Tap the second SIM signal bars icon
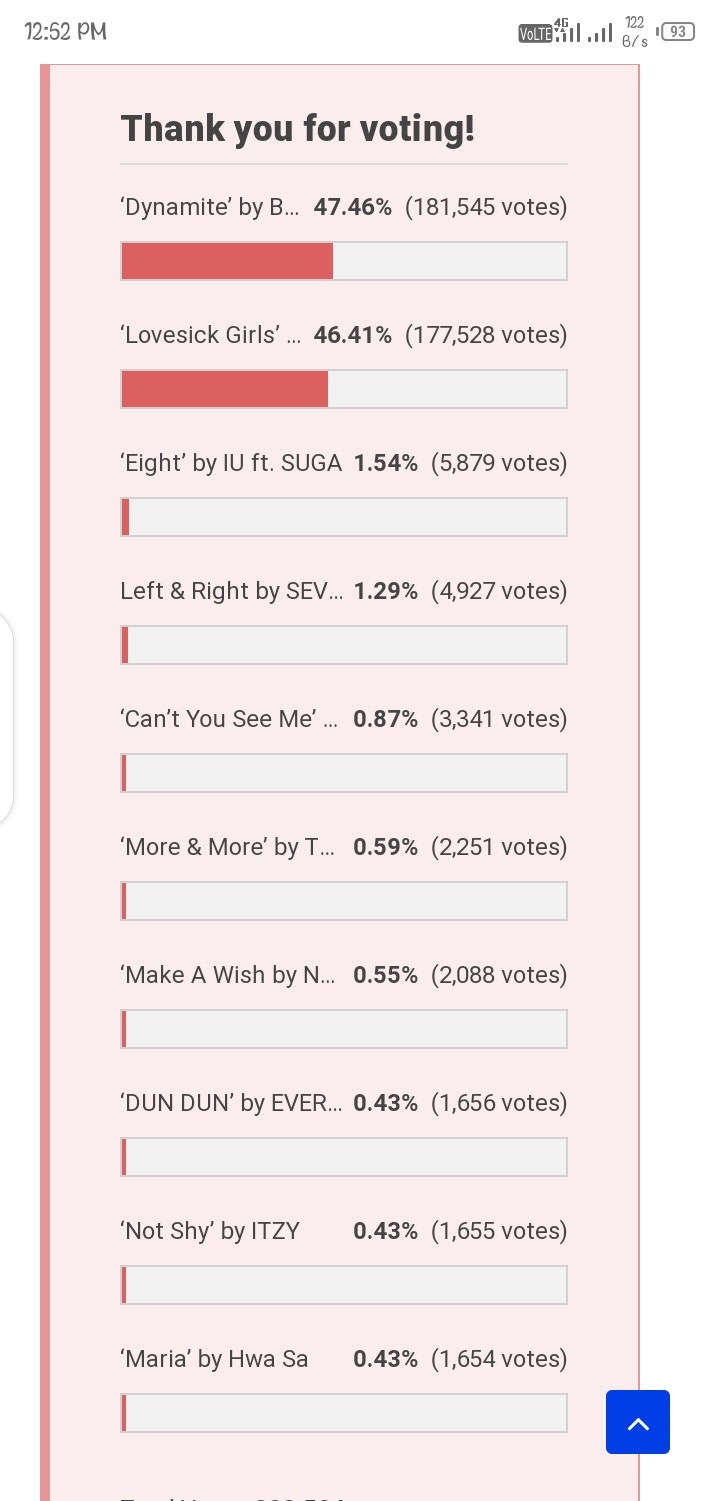716x1501 pixels. tap(600, 31)
